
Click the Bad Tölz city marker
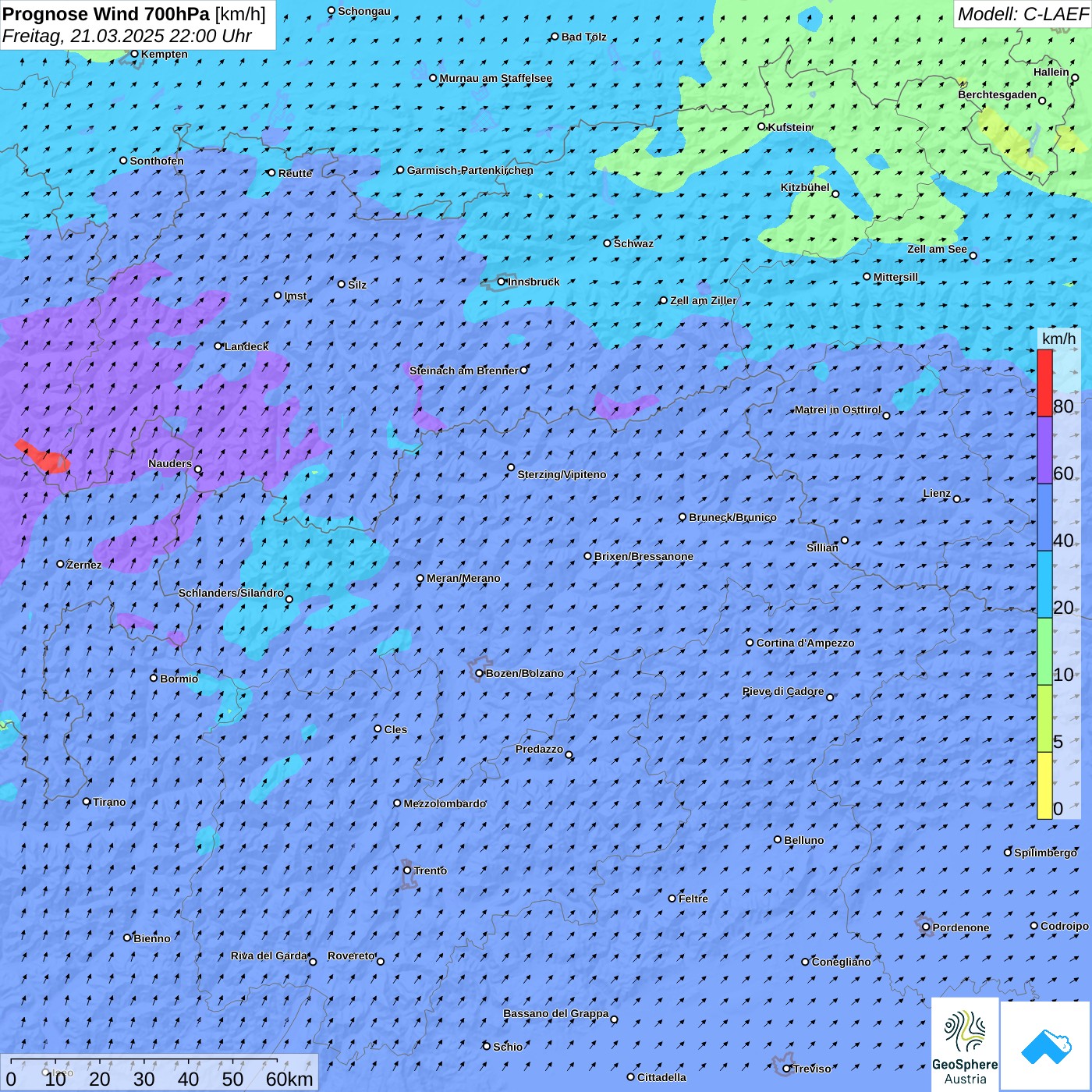(x=555, y=37)
